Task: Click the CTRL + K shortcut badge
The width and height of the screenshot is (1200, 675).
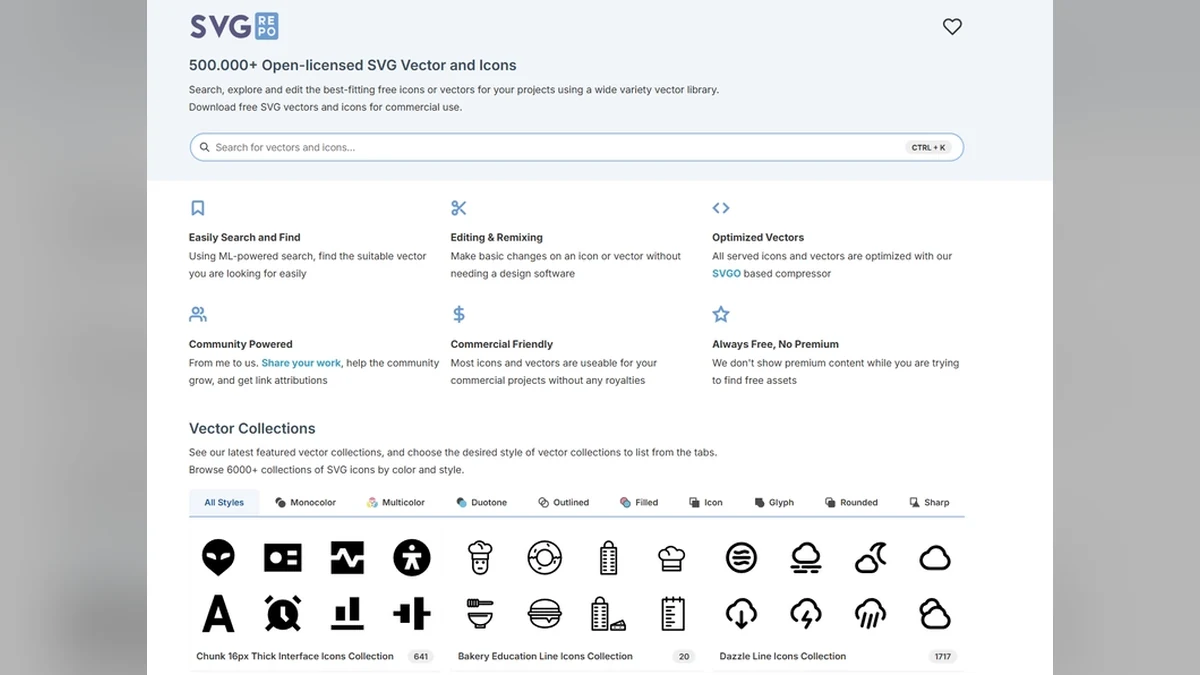Action: 929,147
